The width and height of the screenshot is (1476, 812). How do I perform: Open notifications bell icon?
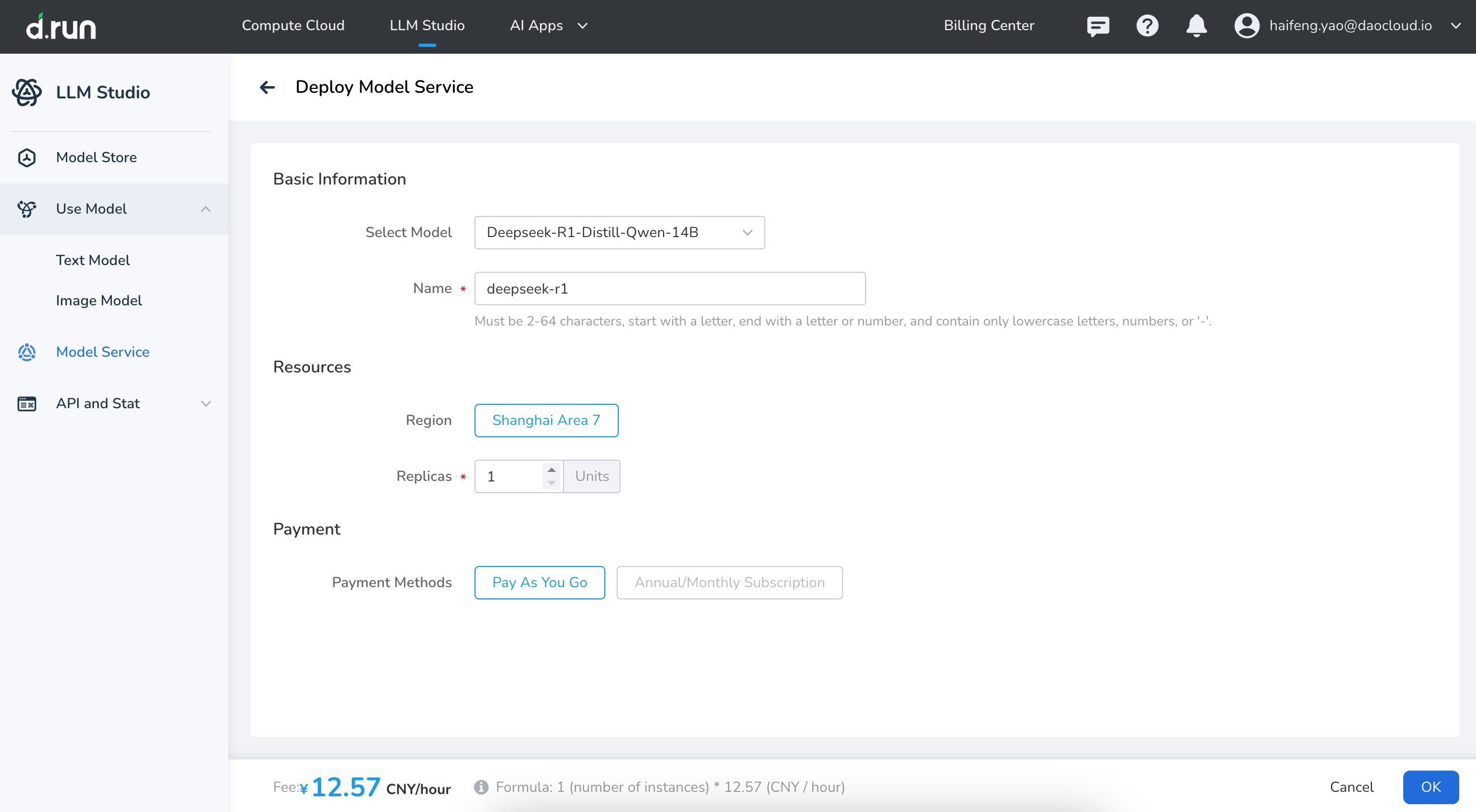pyautogui.click(x=1196, y=26)
